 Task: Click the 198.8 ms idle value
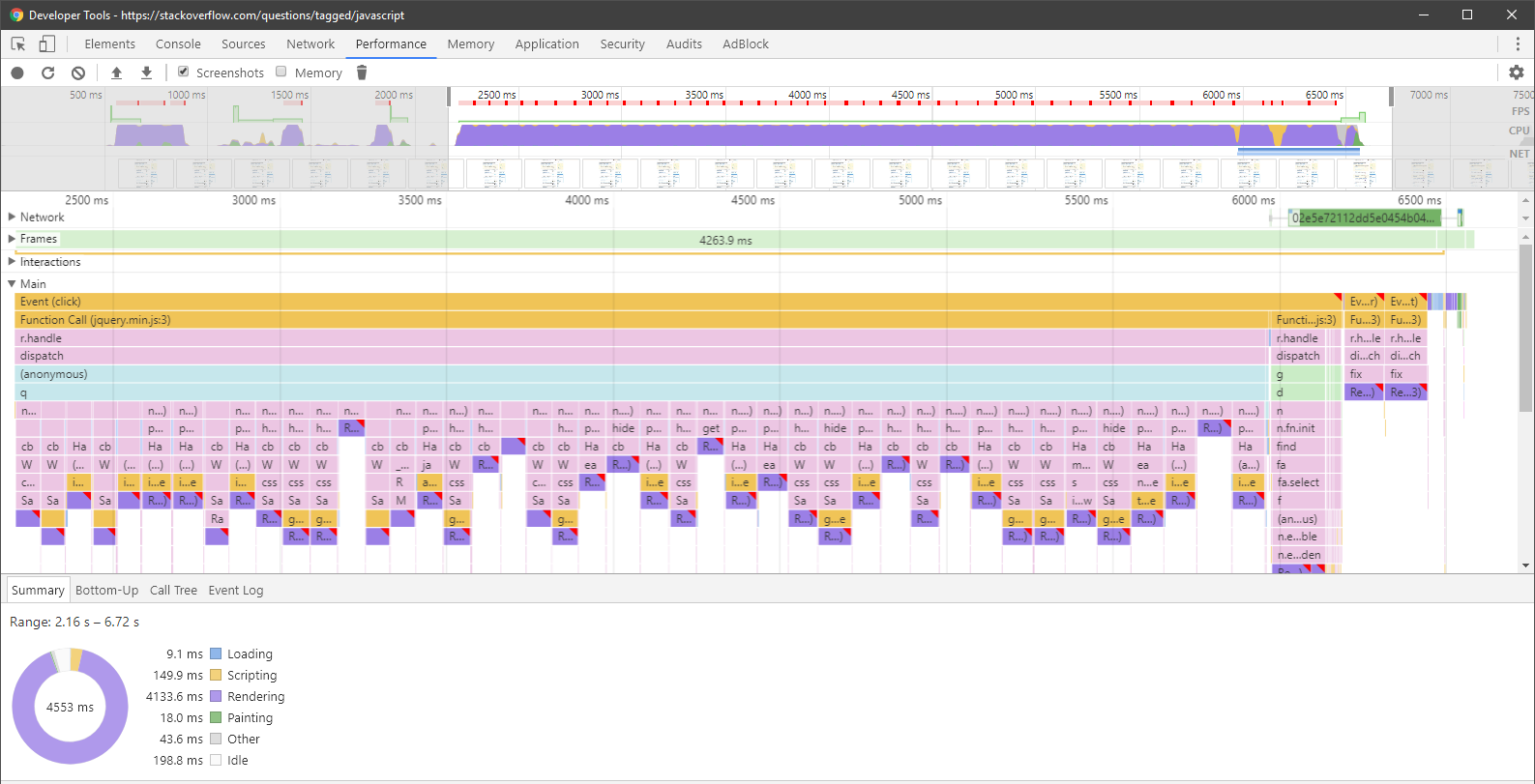point(178,760)
